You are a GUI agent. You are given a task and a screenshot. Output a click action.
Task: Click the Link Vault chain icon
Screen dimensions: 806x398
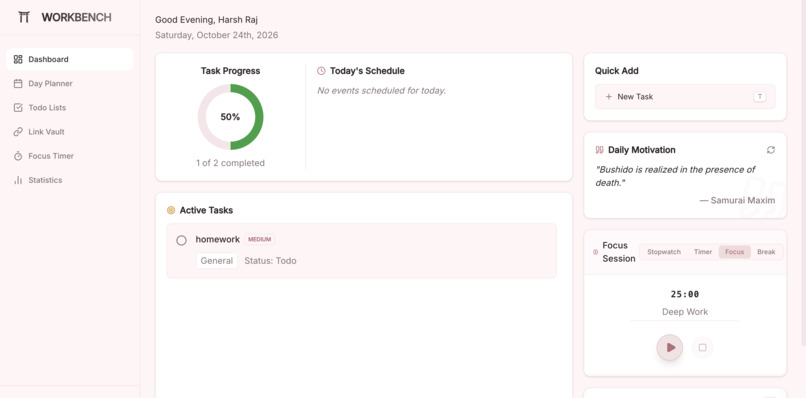pos(18,132)
